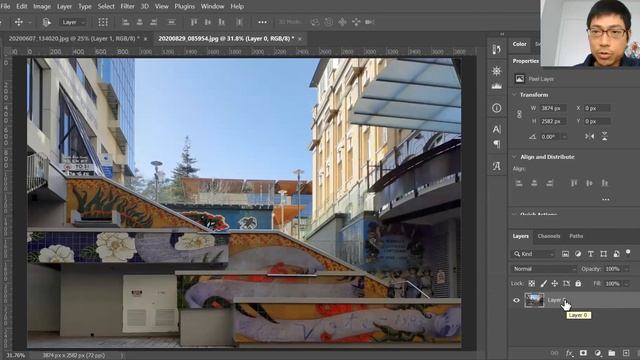Open the Info panel icon in dock

click(x=496, y=108)
